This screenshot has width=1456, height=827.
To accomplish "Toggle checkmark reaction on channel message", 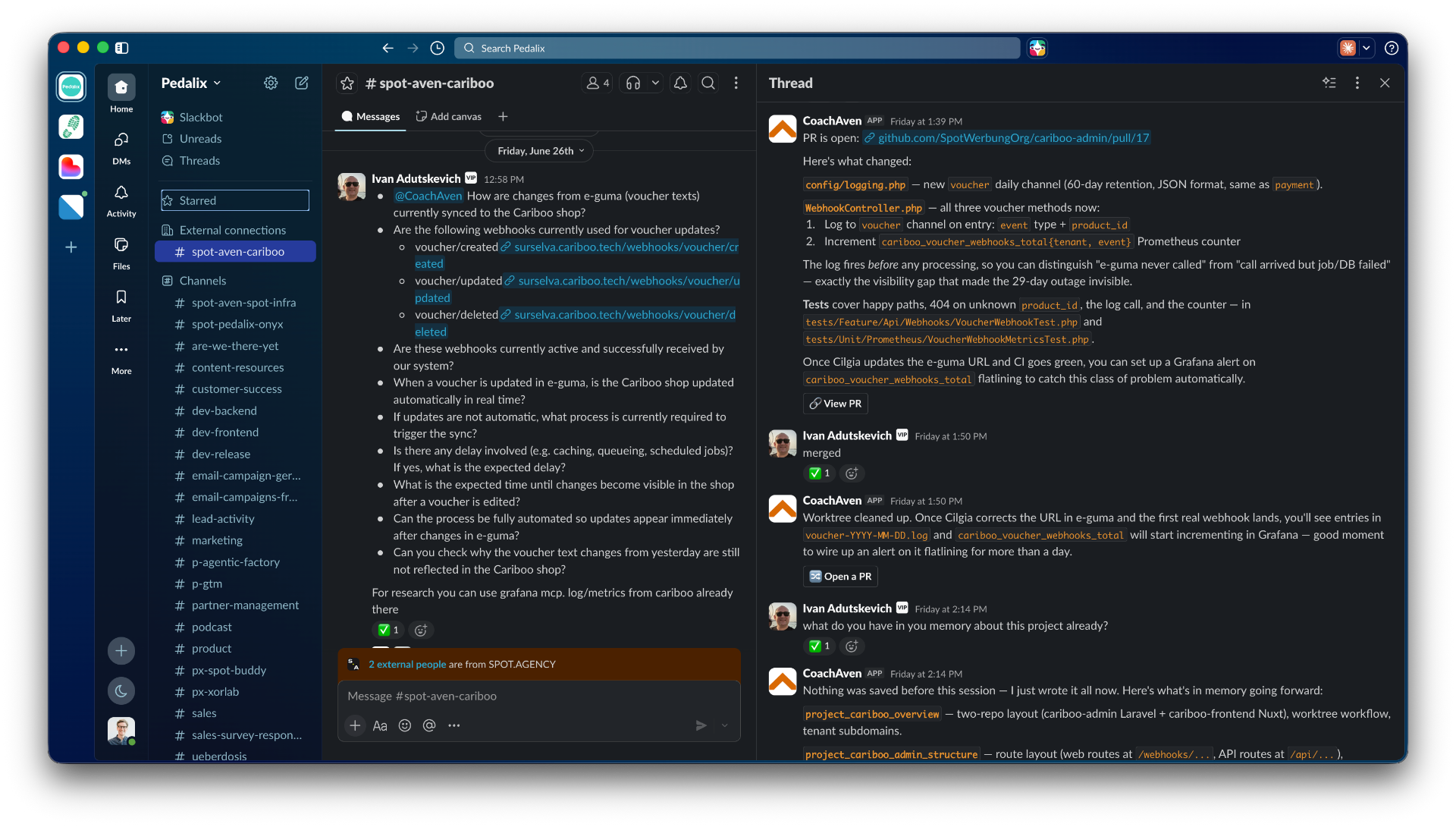I will (388, 630).
